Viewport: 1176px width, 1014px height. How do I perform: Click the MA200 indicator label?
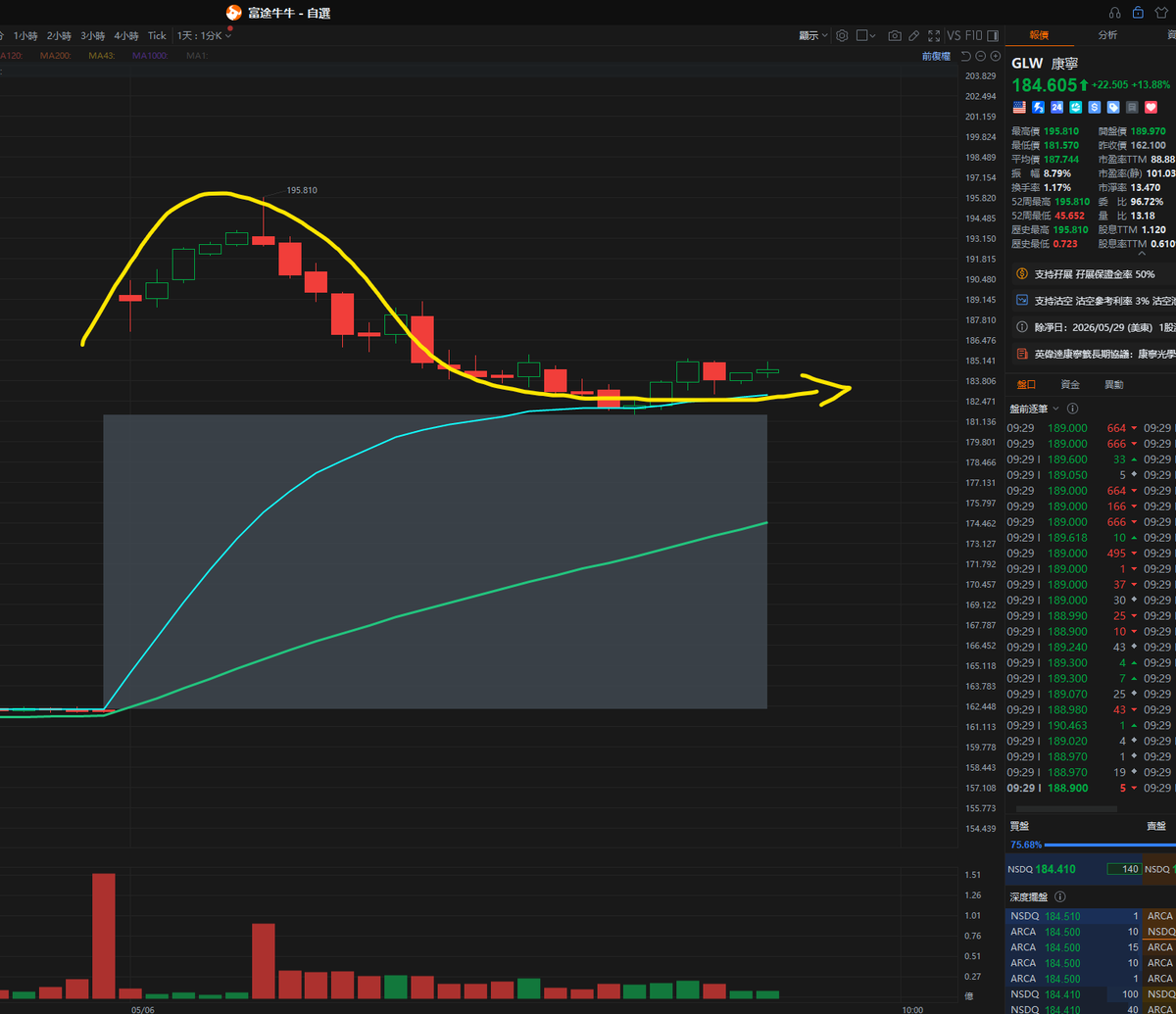point(54,56)
